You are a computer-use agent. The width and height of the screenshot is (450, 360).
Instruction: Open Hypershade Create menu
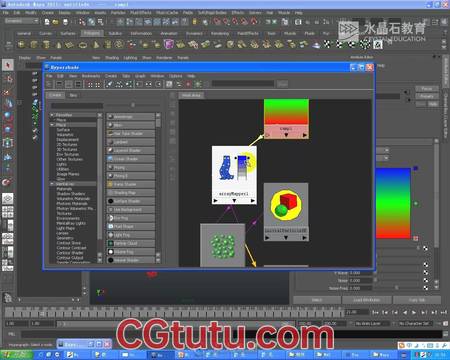click(x=111, y=76)
